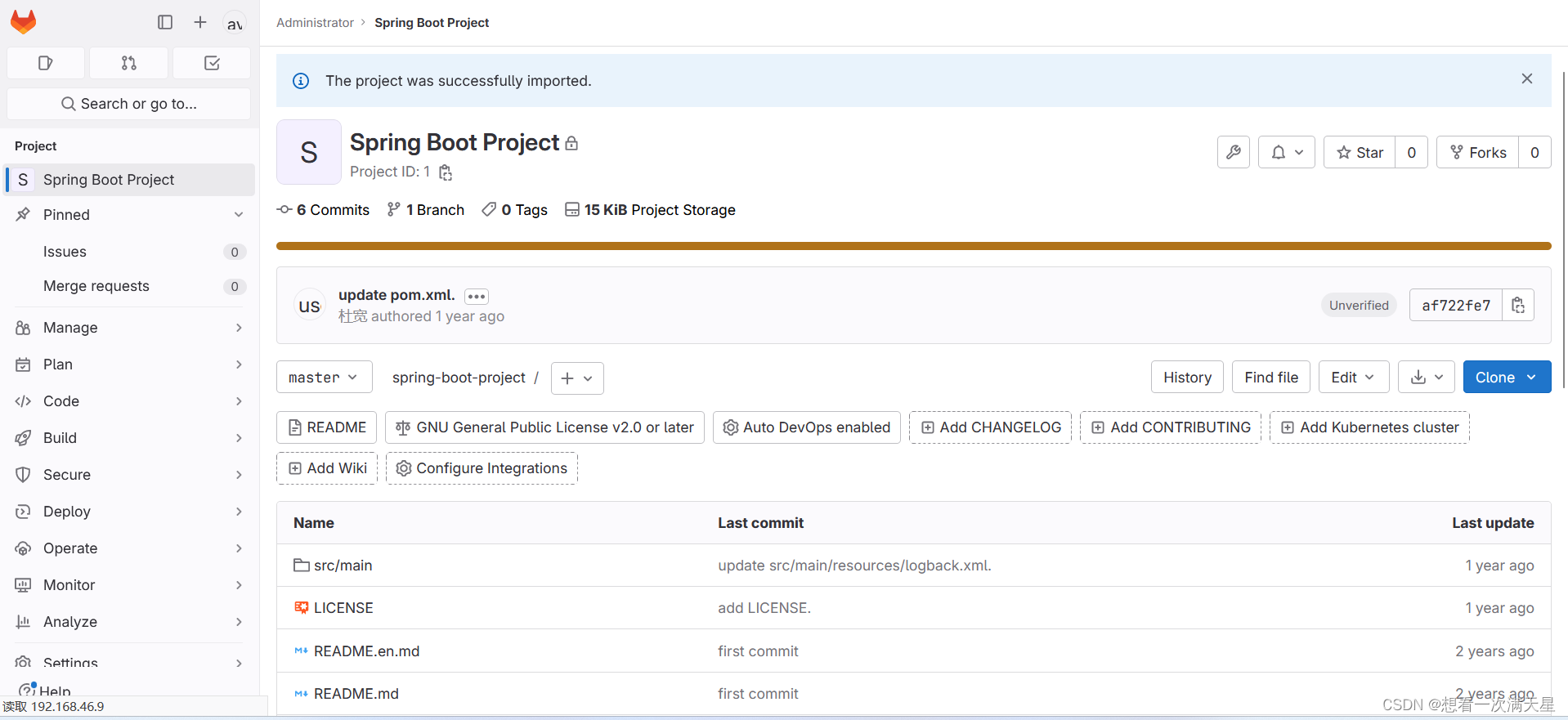
Task: Open the create new plus menu
Action: 200,22
